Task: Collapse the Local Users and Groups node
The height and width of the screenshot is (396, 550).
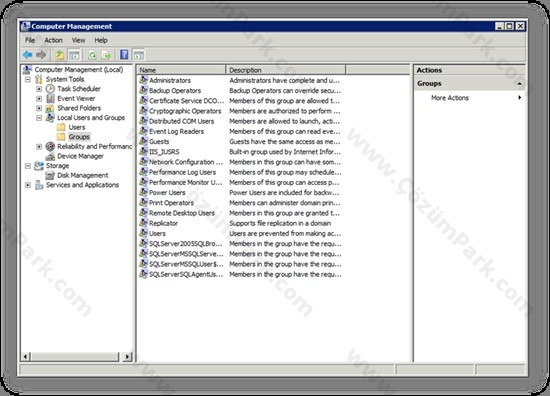Action: [39, 118]
